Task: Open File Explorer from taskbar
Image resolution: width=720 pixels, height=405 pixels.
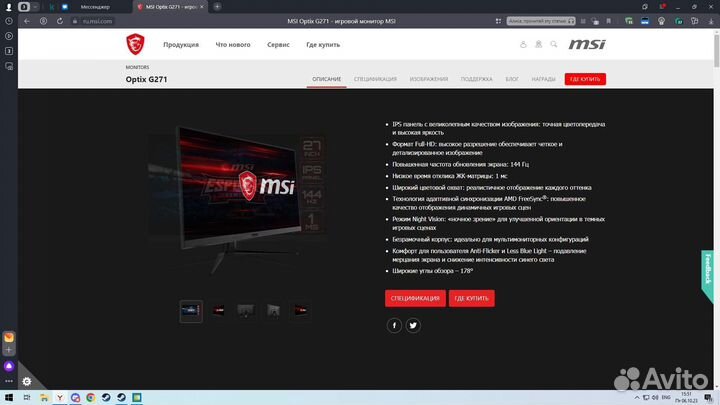Action: tap(44, 398)
